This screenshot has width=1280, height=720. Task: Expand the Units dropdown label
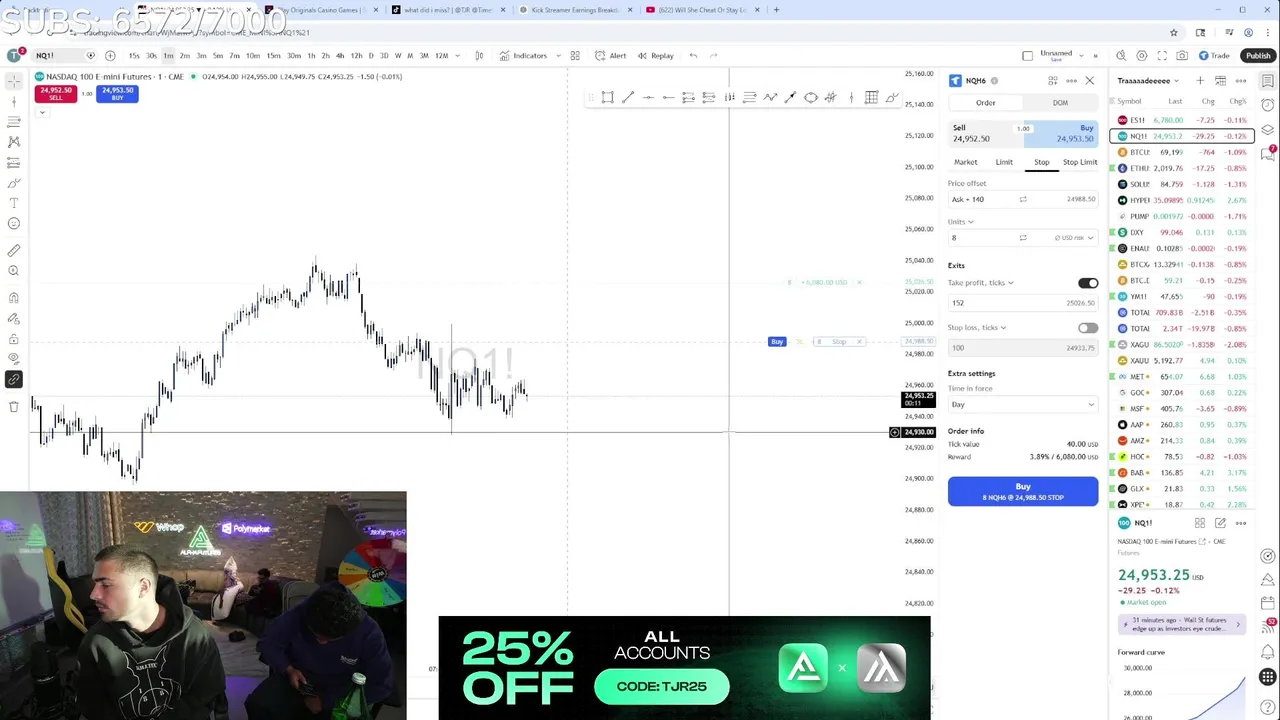(960, 222)
